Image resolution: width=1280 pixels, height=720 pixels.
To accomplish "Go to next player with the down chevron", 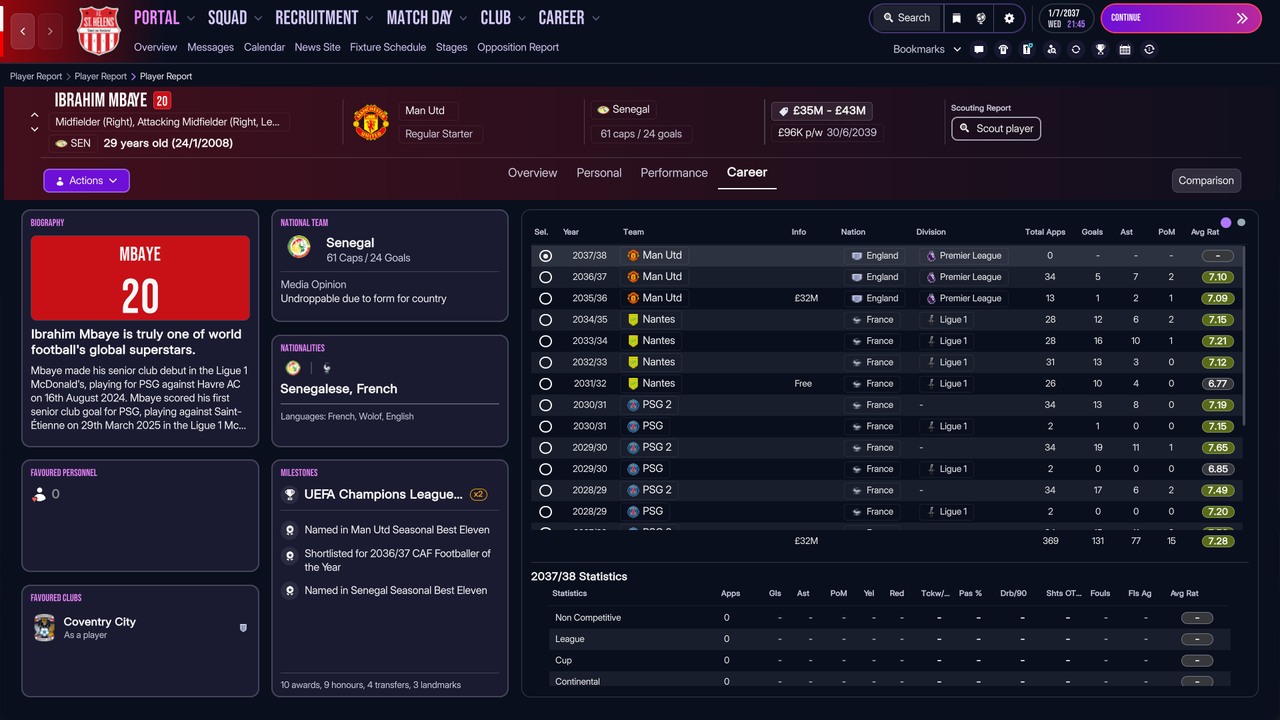I will tap(35, 129).
